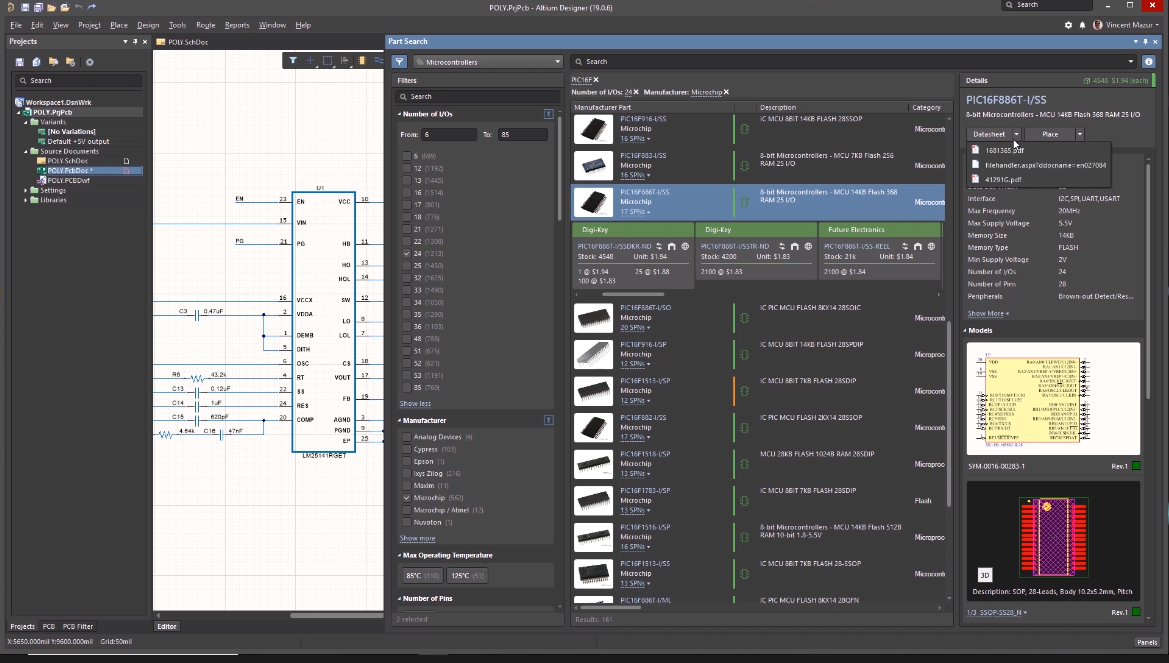Select the add cross tool in the schematic toolbar

[310, 60]
